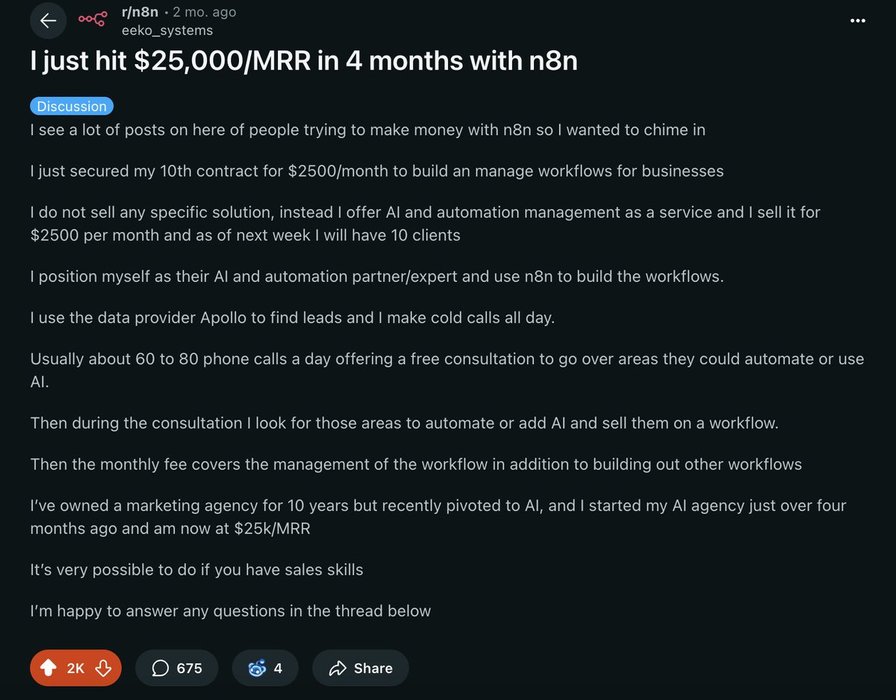
Task: Click the share arrow icon
Action: 338,668
